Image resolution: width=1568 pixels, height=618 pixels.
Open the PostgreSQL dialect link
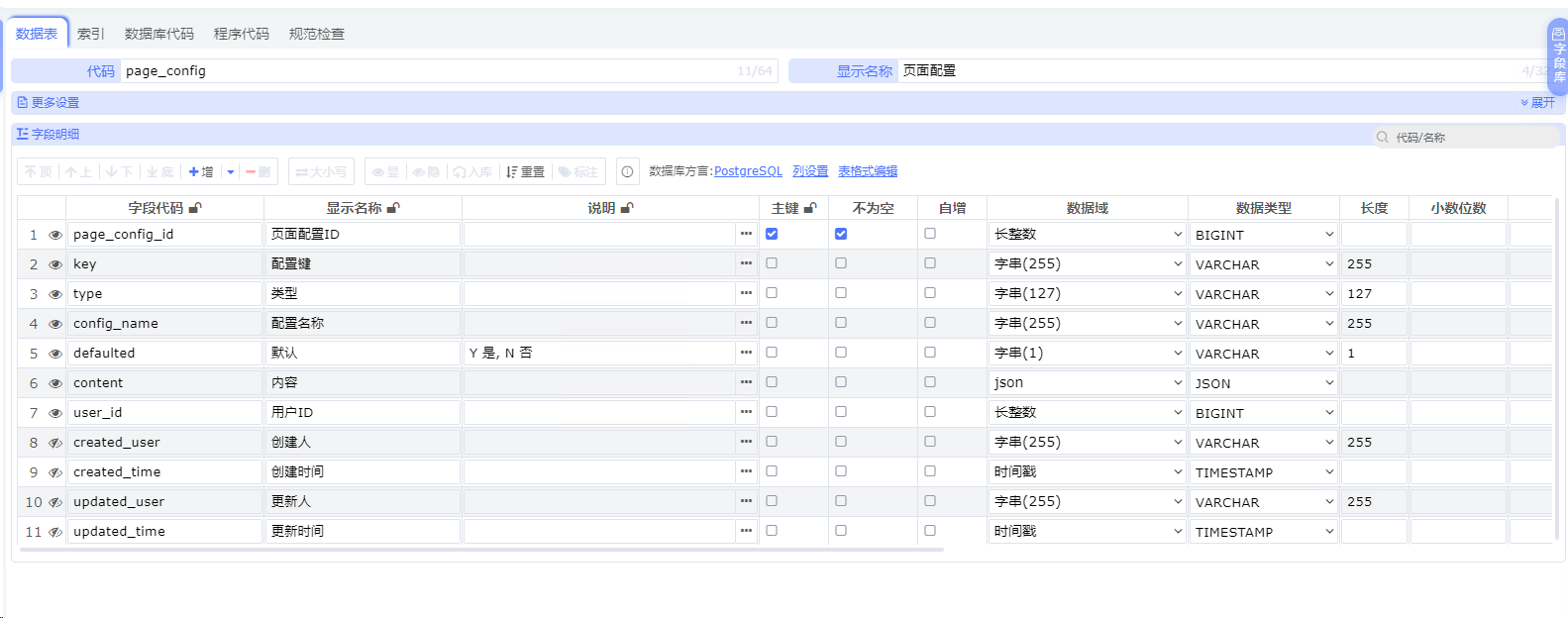coord(748,171)
